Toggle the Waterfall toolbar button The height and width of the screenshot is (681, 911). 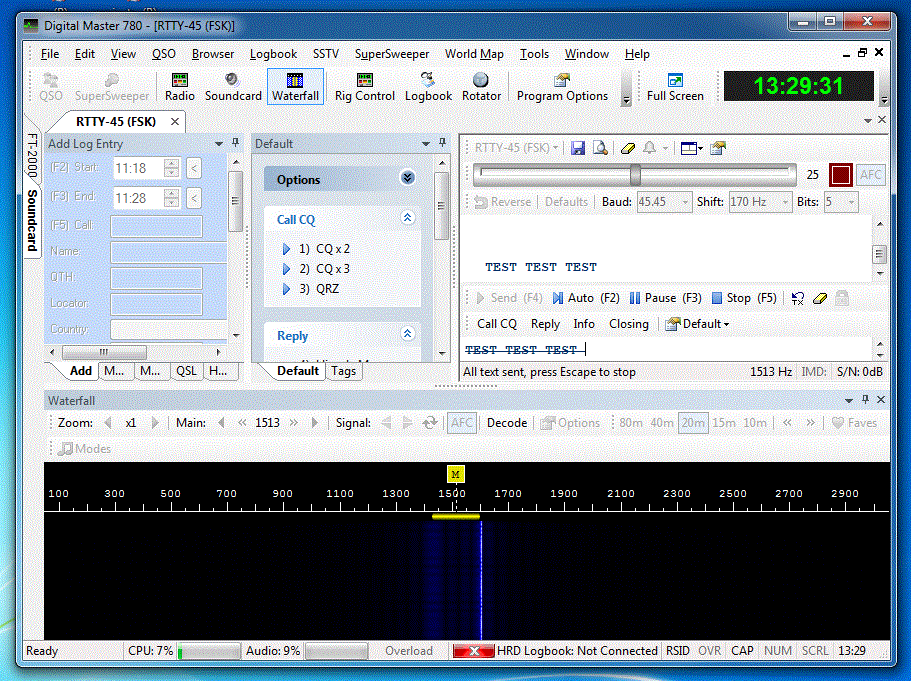(x=295, y=87)
